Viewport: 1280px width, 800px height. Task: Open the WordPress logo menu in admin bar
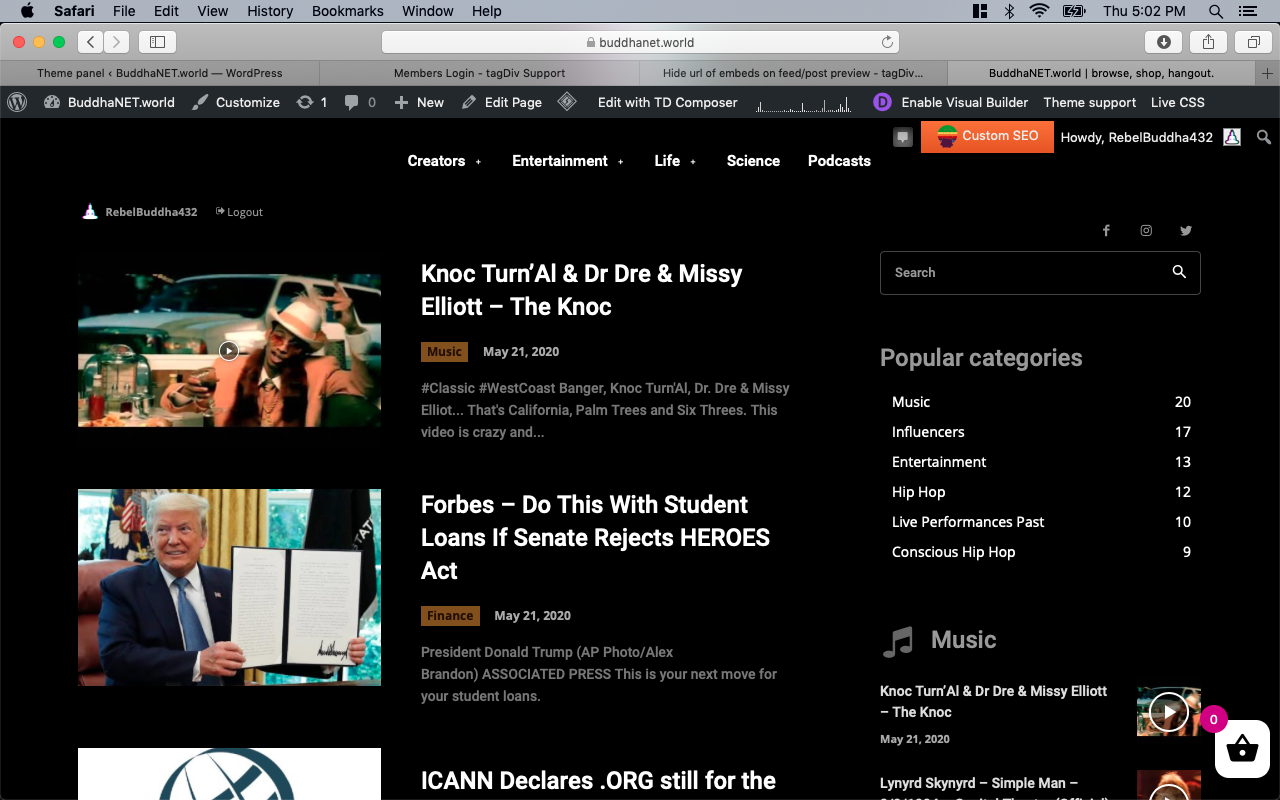pyautogui.click(x=17, y=102)
